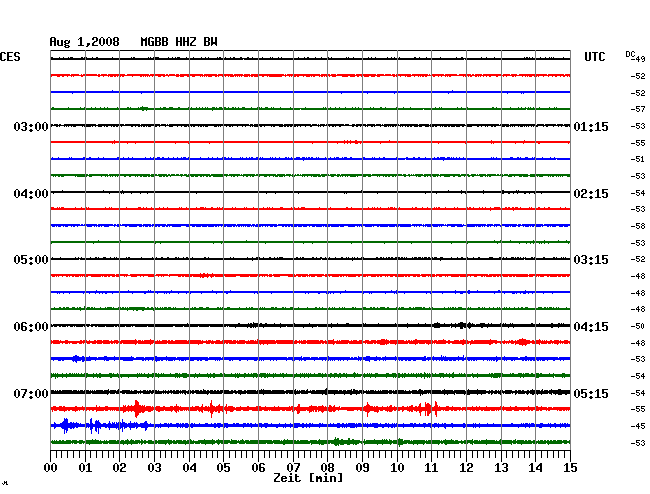Click the "06:00" time label
650x494 pixels.
point(31,327)
